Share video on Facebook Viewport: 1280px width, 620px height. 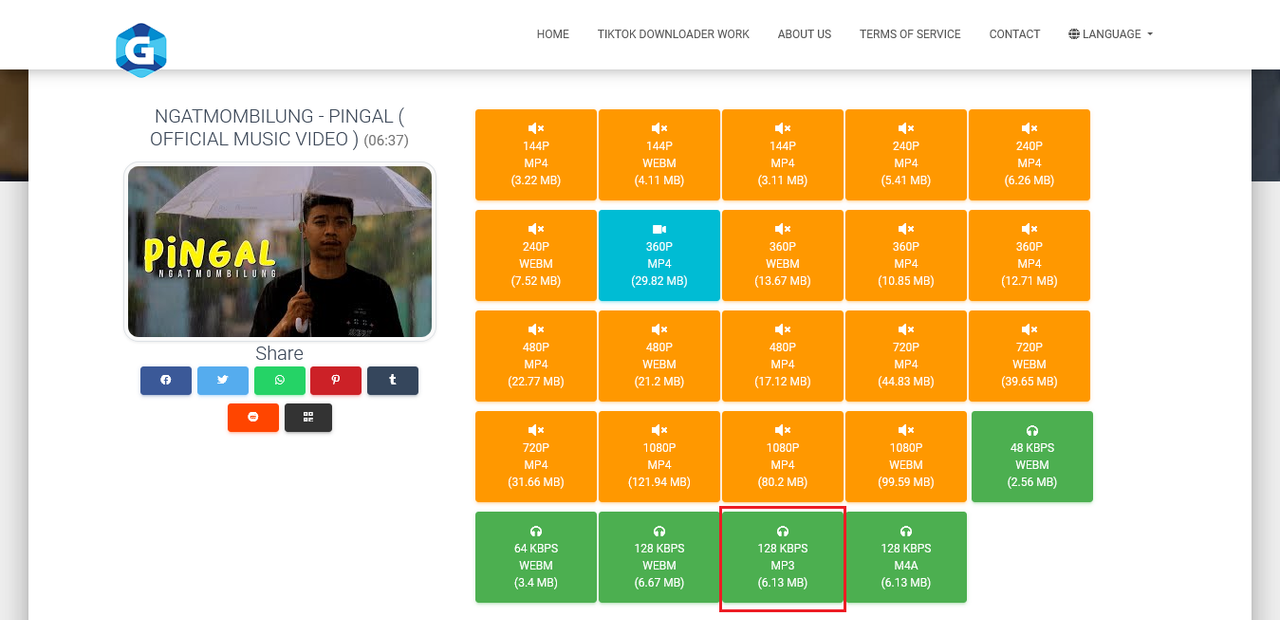point(166,380)
